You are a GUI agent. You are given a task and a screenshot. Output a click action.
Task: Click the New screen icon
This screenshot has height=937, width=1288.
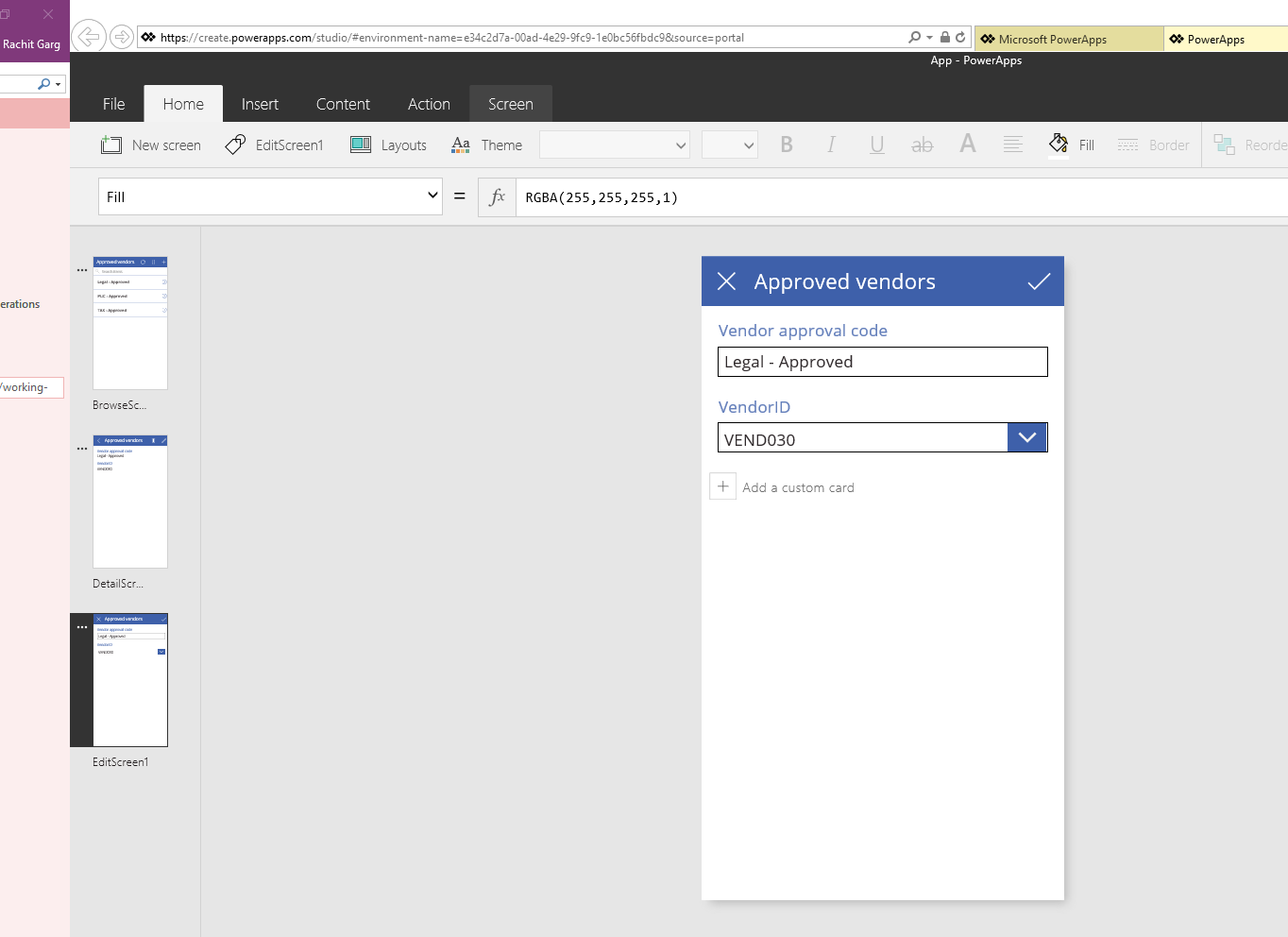click(111, 145)
